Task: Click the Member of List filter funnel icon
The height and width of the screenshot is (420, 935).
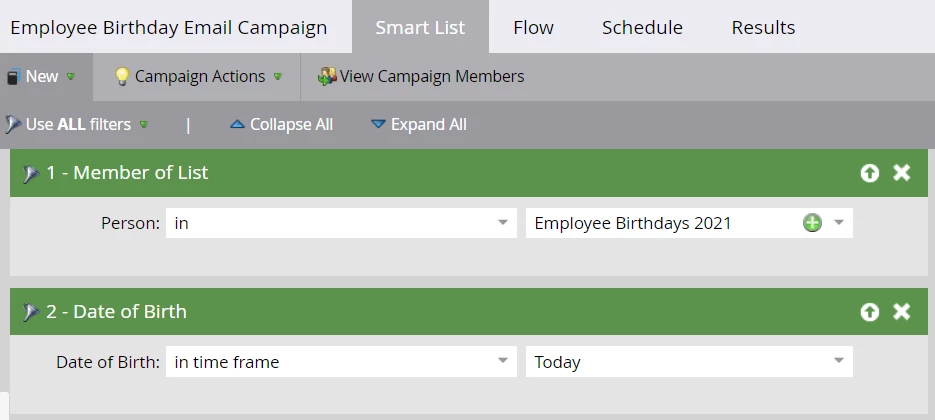Action: (30, 173)
